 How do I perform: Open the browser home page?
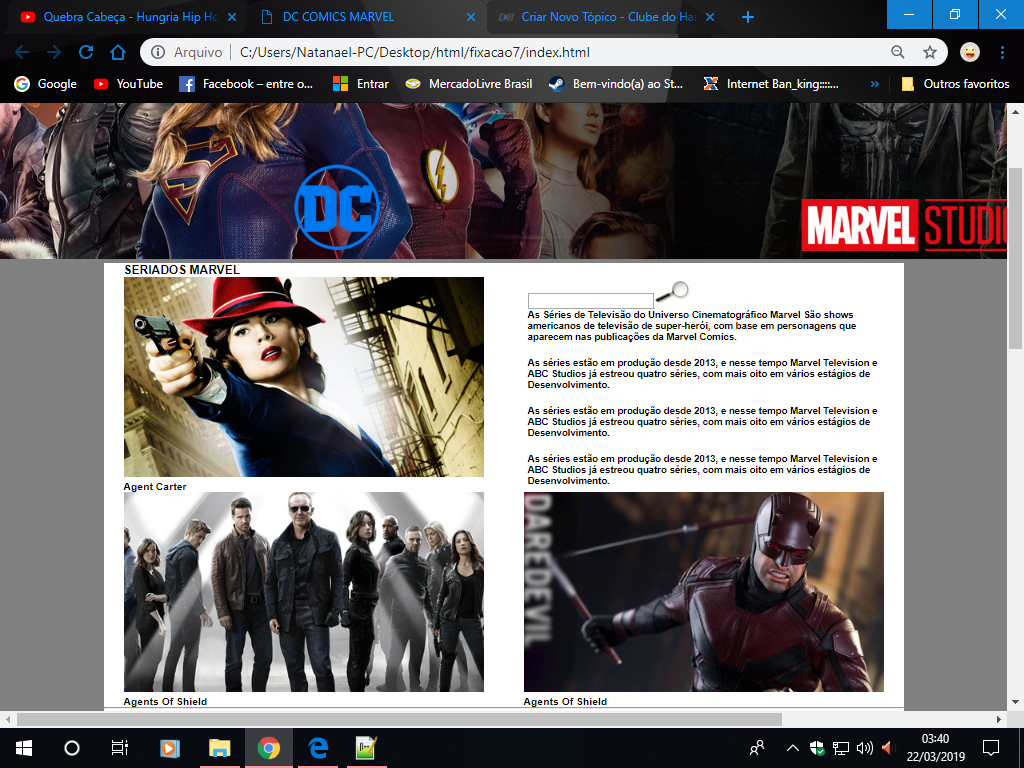coord(118,52)
